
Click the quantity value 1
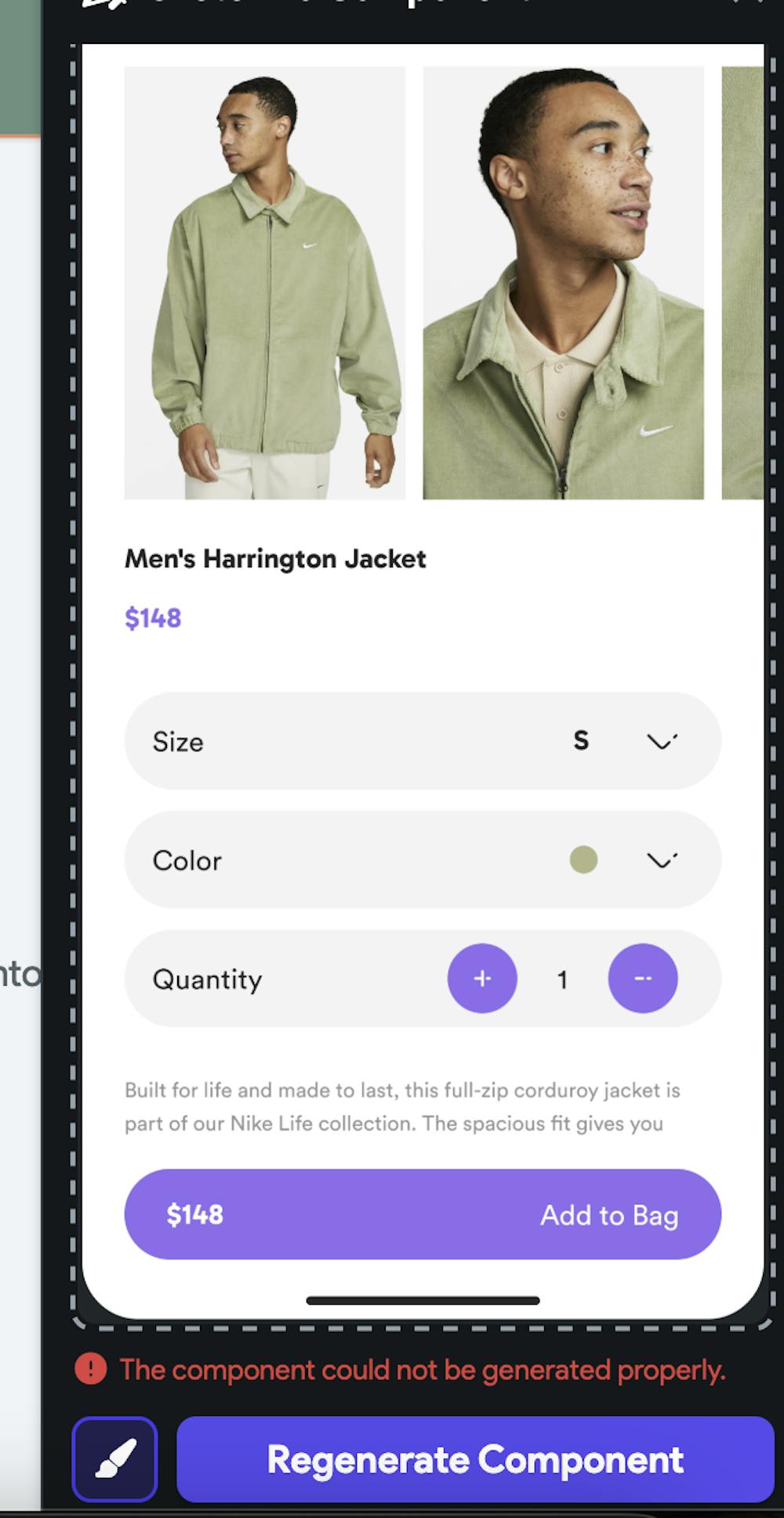[x=562, y=979]
